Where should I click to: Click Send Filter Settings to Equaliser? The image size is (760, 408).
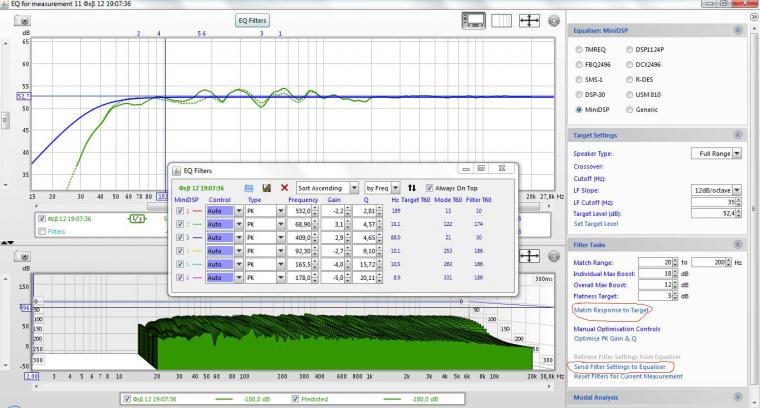point(617,368)
